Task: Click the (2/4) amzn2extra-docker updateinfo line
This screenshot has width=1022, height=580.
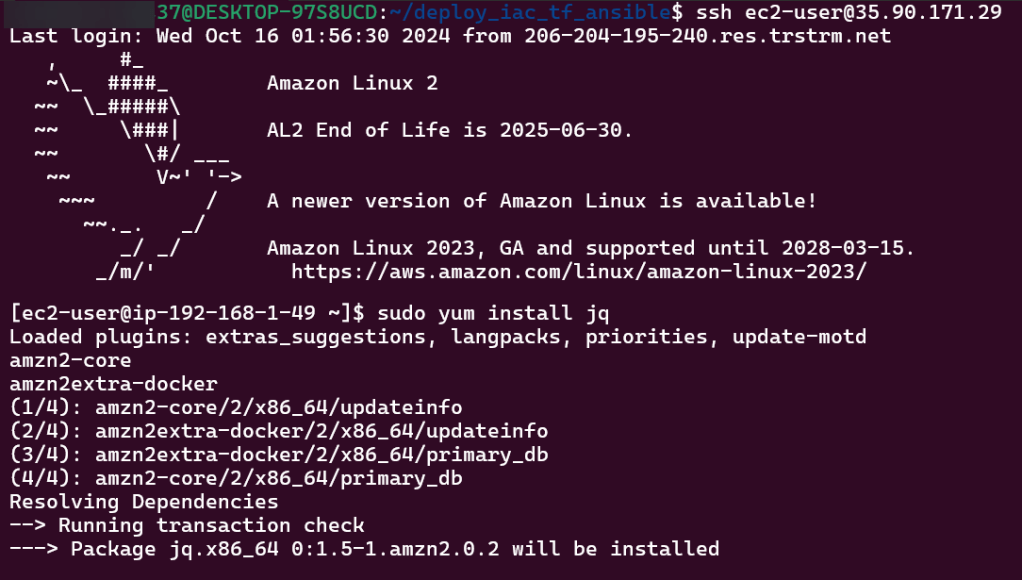Action: point(278,431)
